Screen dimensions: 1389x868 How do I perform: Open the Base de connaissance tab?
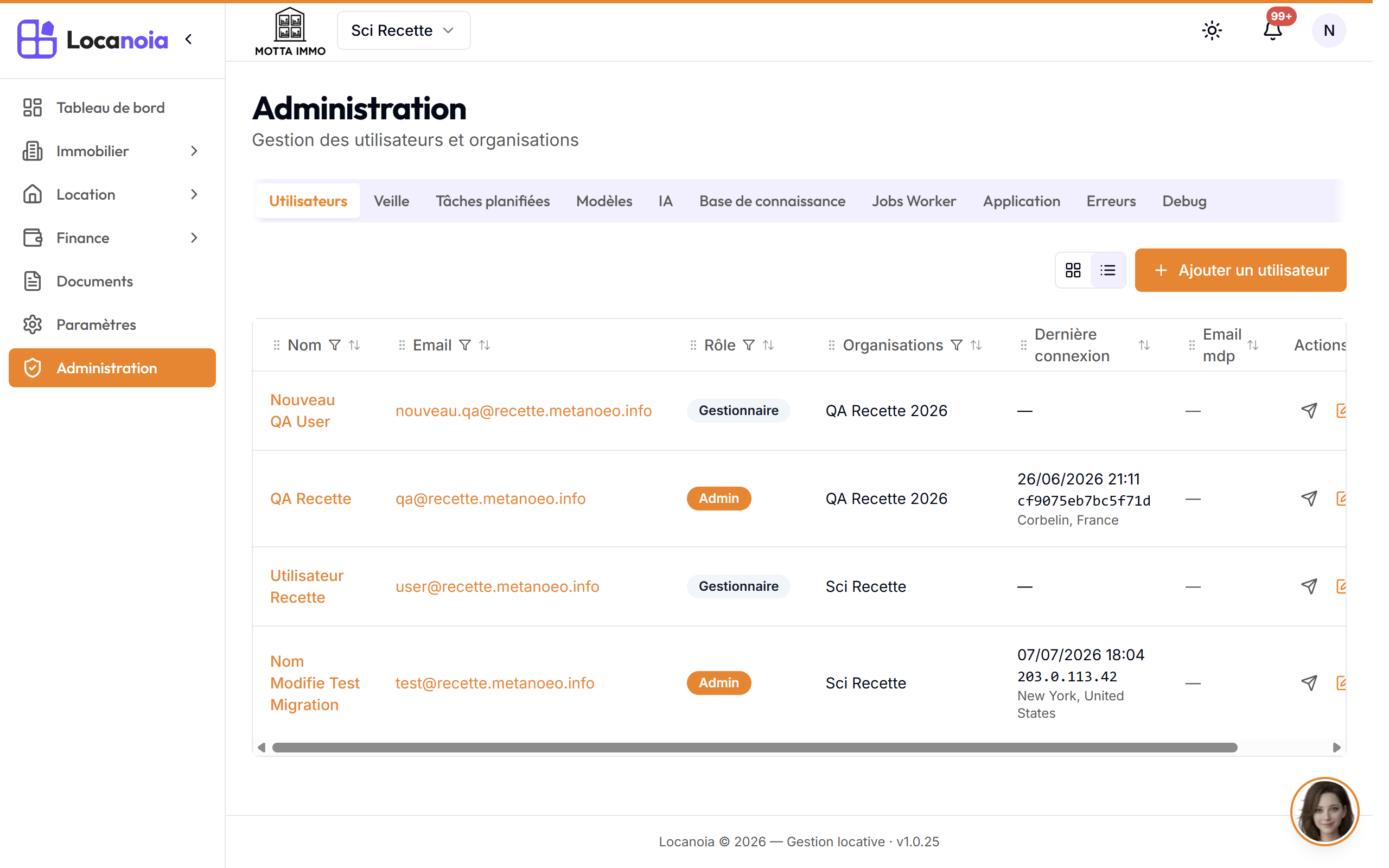(772, 201)
